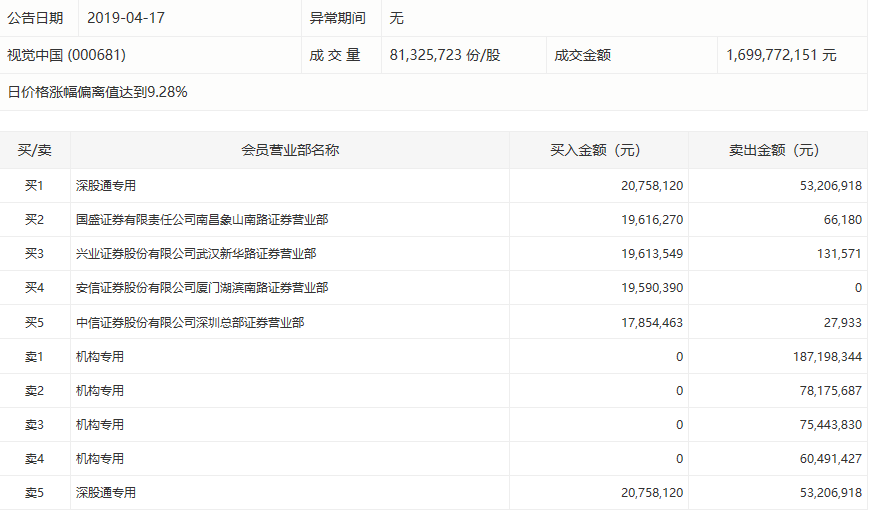Click the 成交金额 value 1,699,772,151 元
Screen dimensions: 869x517
(781, 55)
